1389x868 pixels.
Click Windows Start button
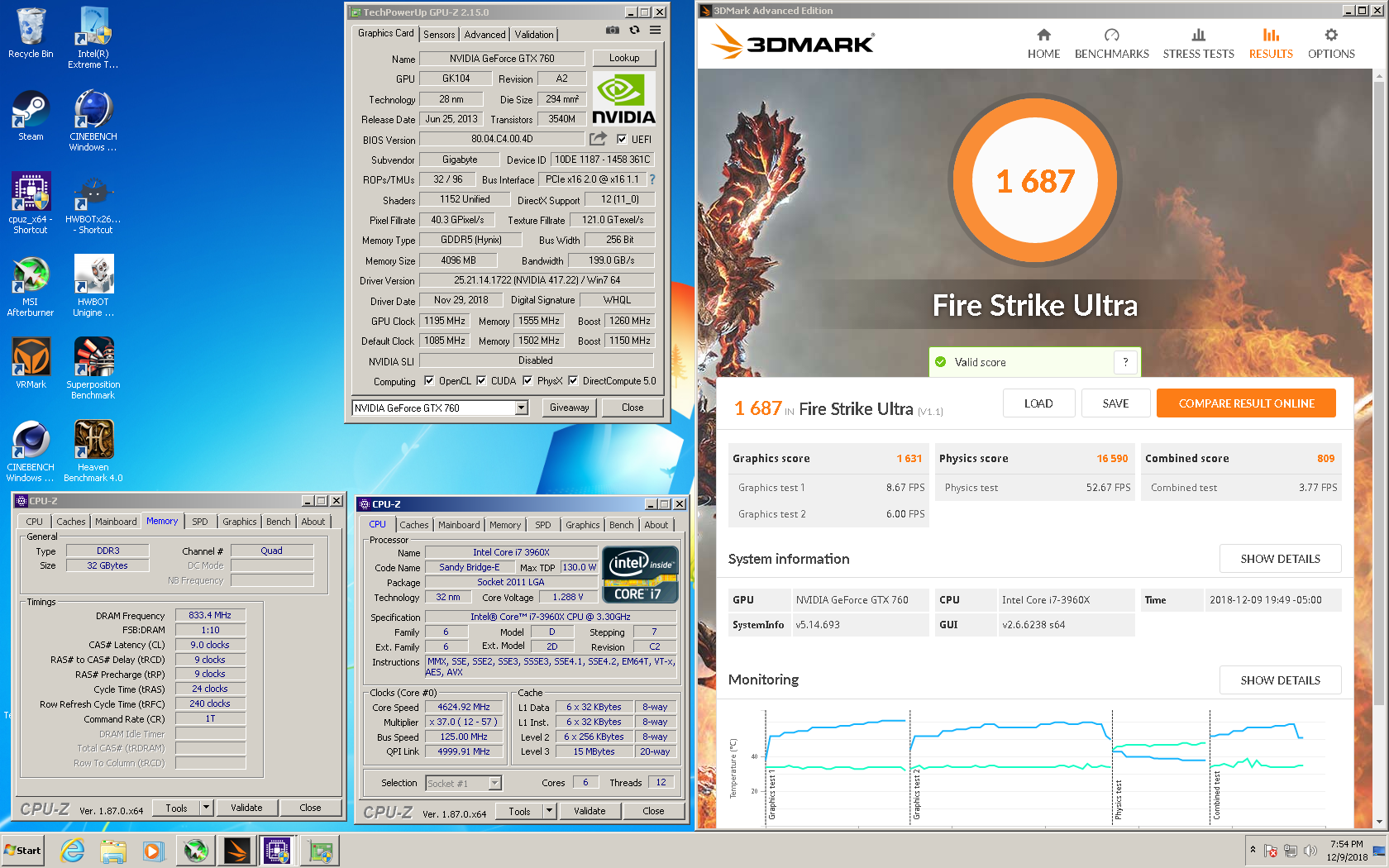coord(23,851)
